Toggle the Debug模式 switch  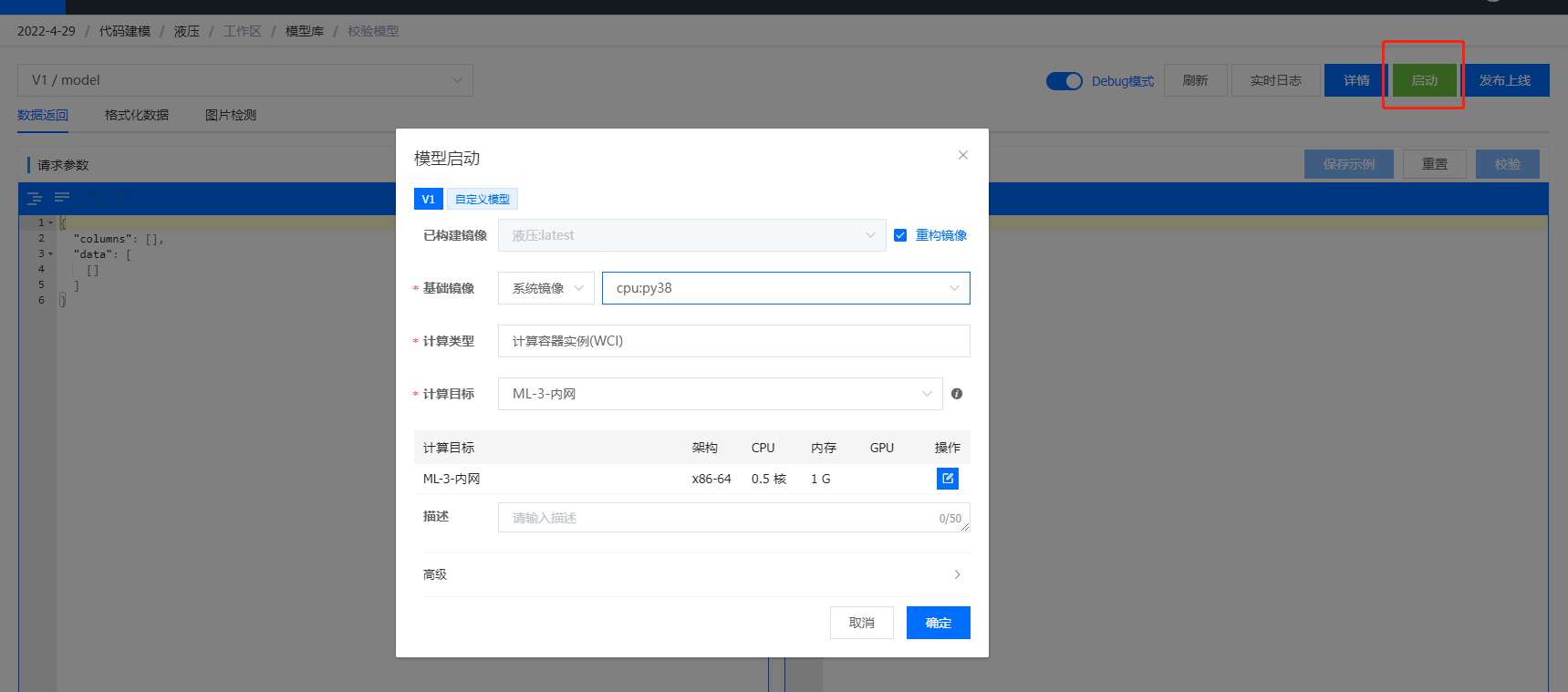point(1064,81)
